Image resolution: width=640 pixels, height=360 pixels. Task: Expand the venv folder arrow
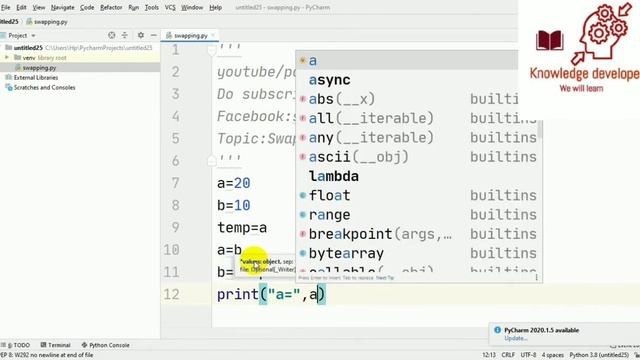pyautogui.click(x=7, y=58)
